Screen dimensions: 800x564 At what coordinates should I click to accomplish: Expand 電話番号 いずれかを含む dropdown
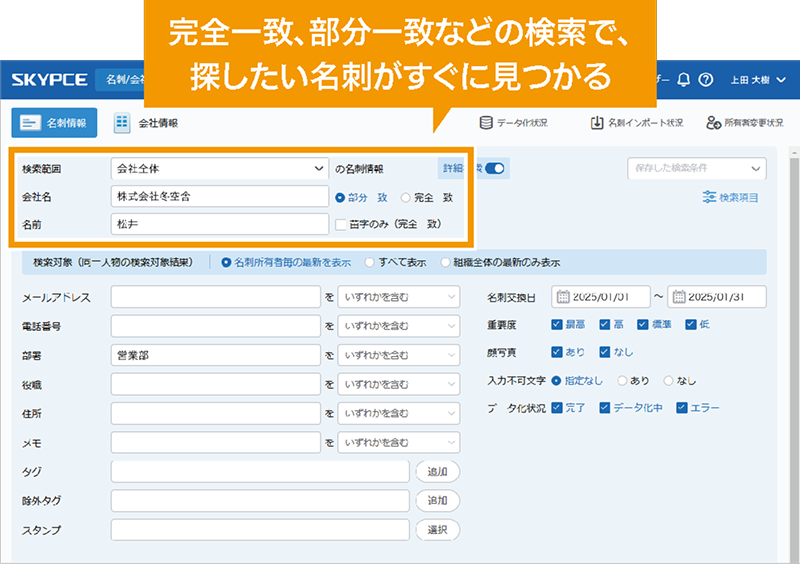pyautogui.click(x=398, y=326)
